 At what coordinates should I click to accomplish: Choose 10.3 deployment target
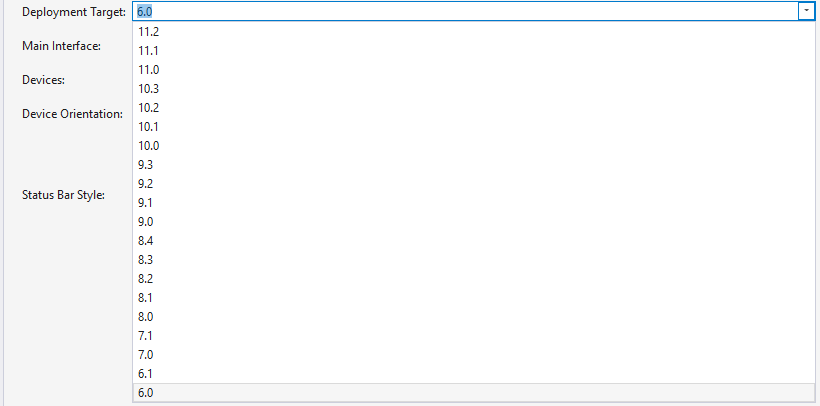[149, 89]
